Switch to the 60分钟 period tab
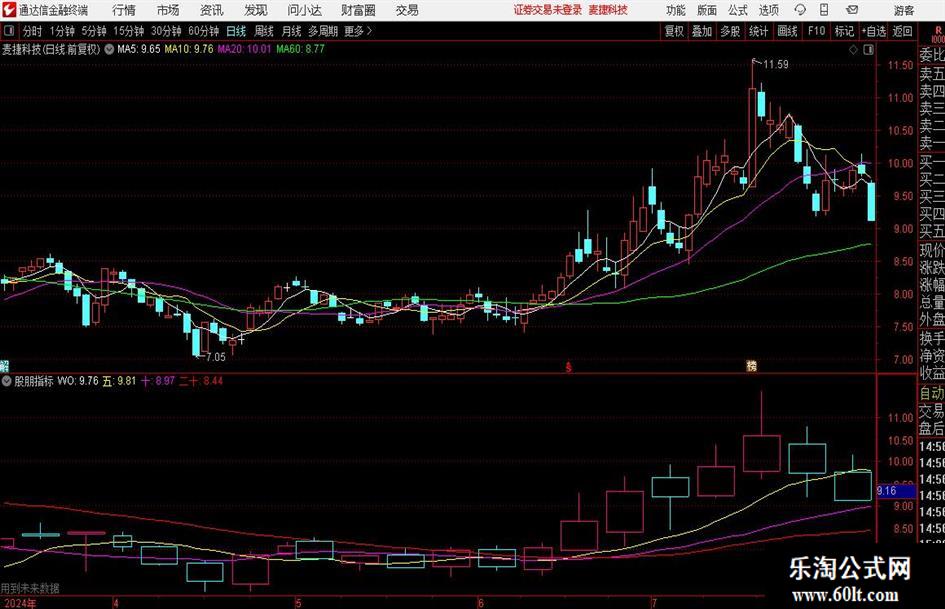Viewport: 945px width, 609px height. point(203,31)
